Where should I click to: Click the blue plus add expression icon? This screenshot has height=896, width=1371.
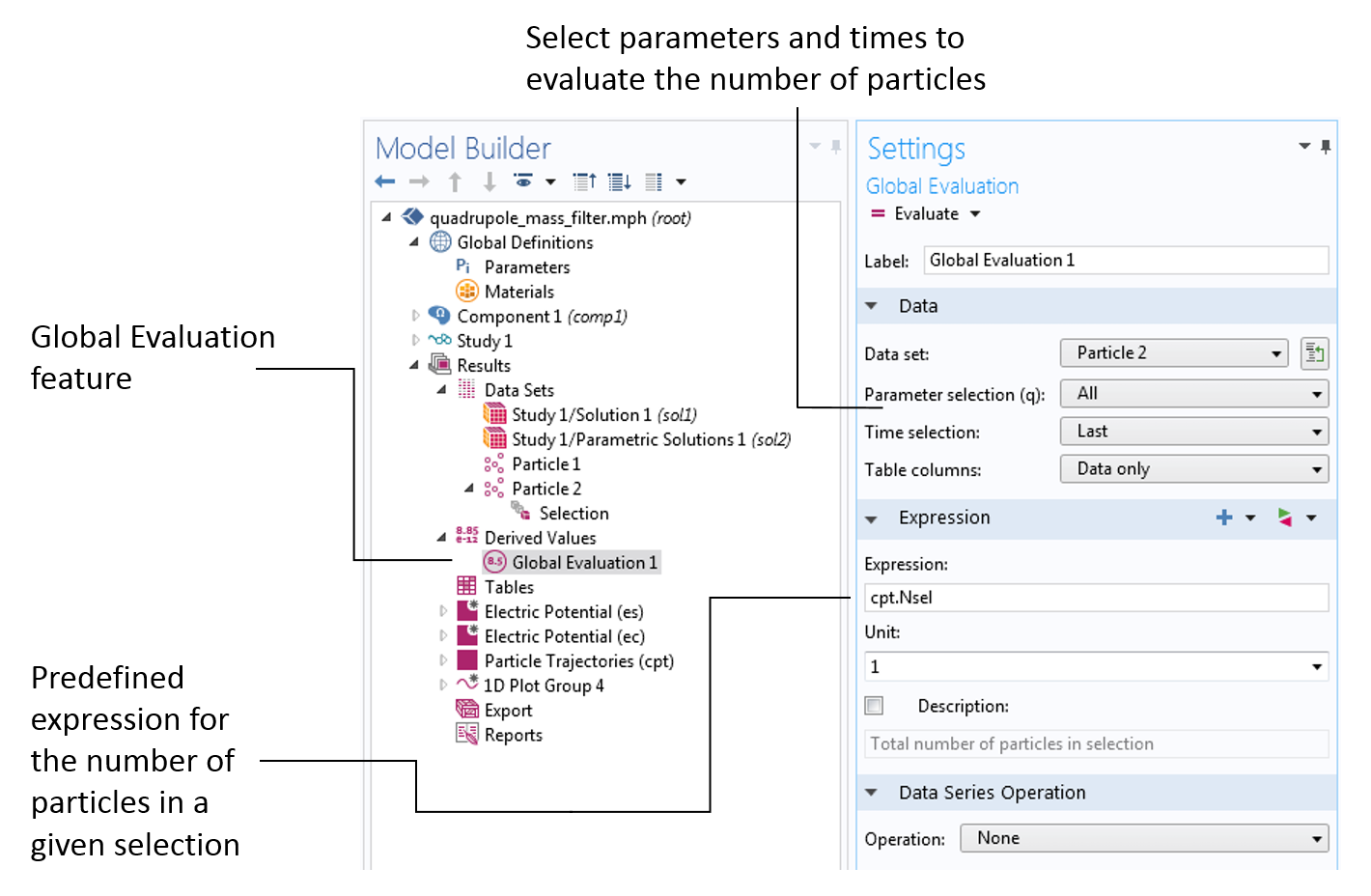(x=1224, y=518)
